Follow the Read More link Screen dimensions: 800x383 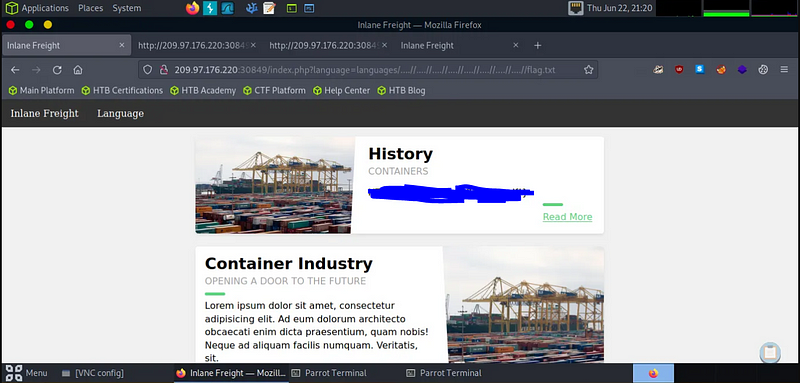coord(567,217)
